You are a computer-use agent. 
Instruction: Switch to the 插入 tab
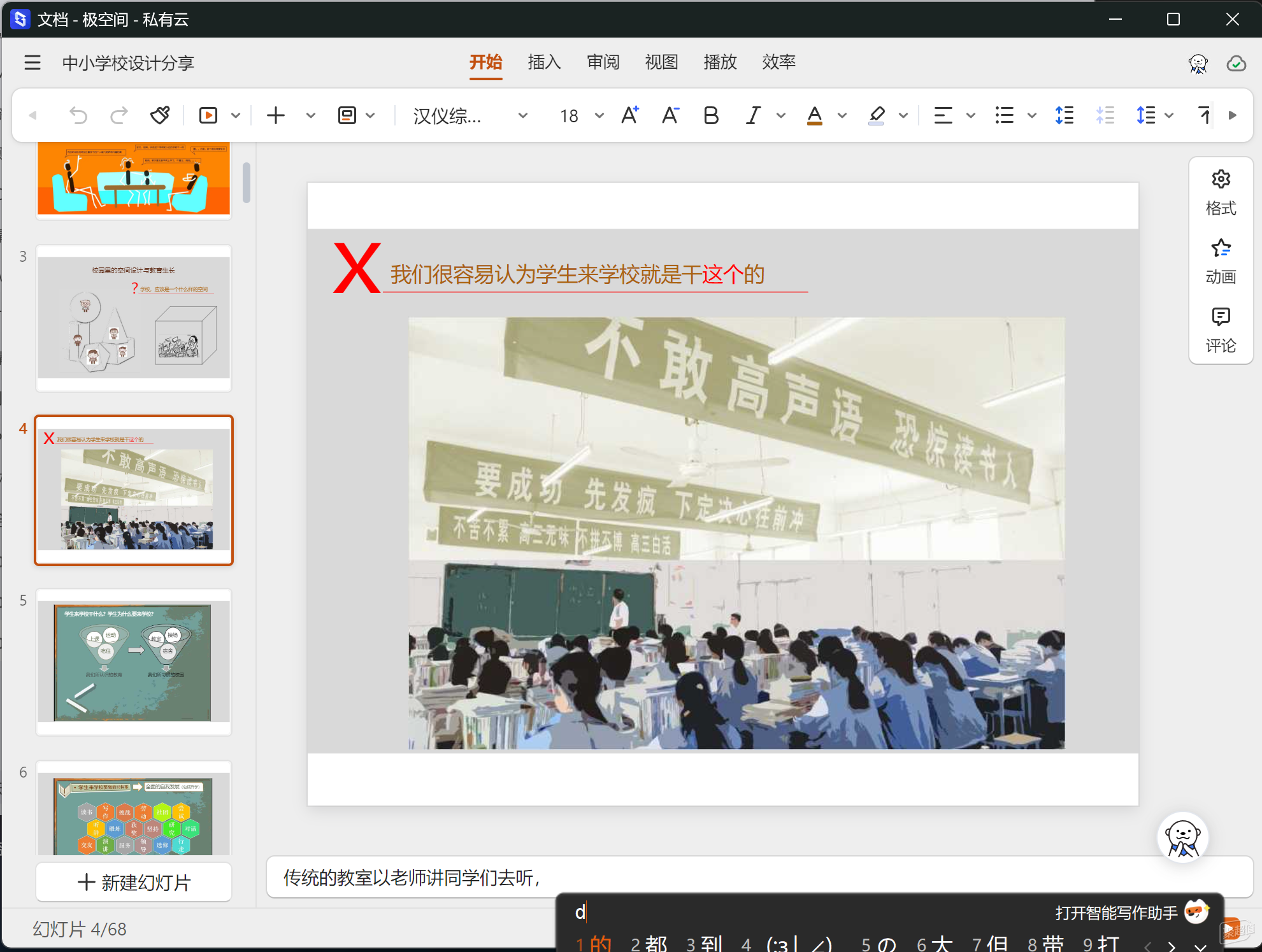coord(545,62)
